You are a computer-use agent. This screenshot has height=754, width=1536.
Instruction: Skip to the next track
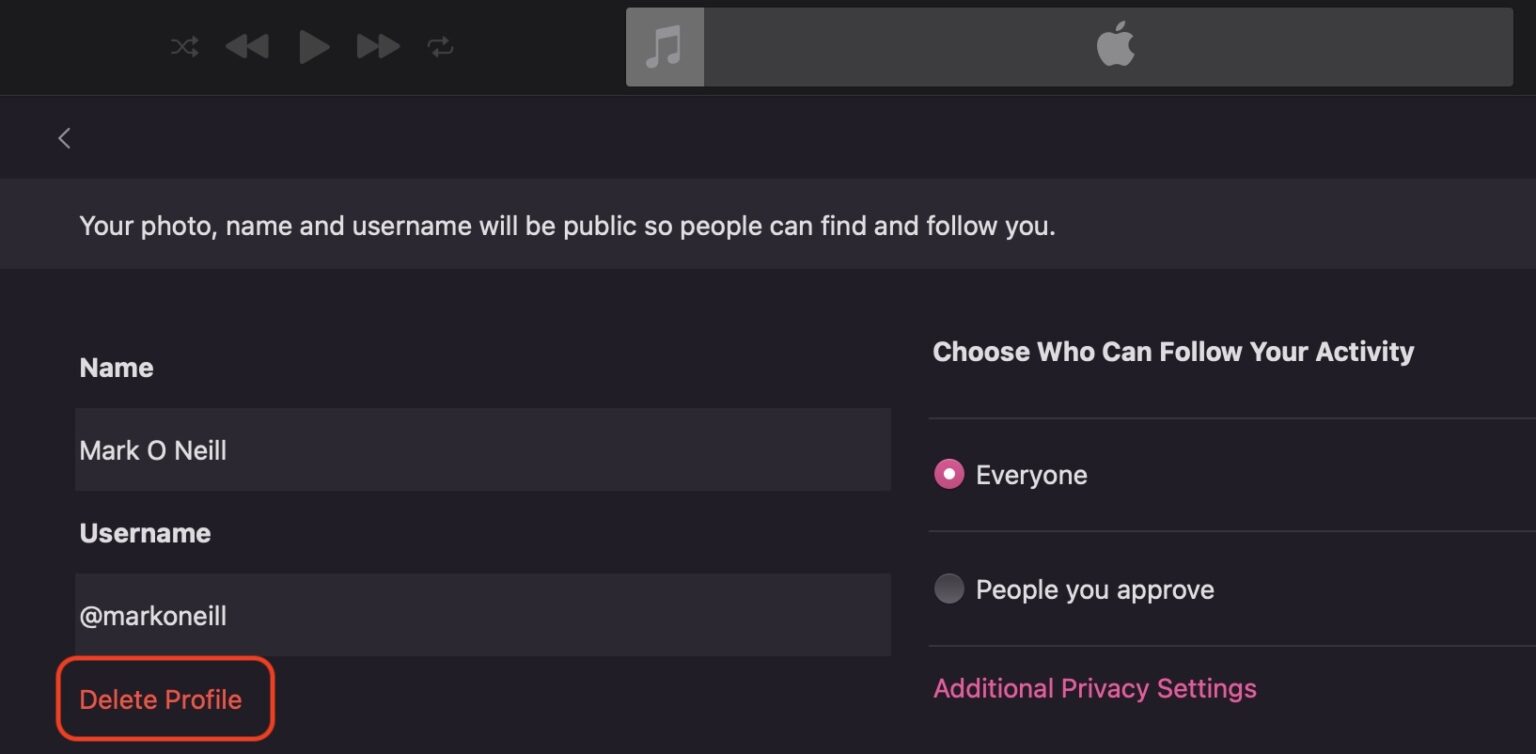(378, 47)
